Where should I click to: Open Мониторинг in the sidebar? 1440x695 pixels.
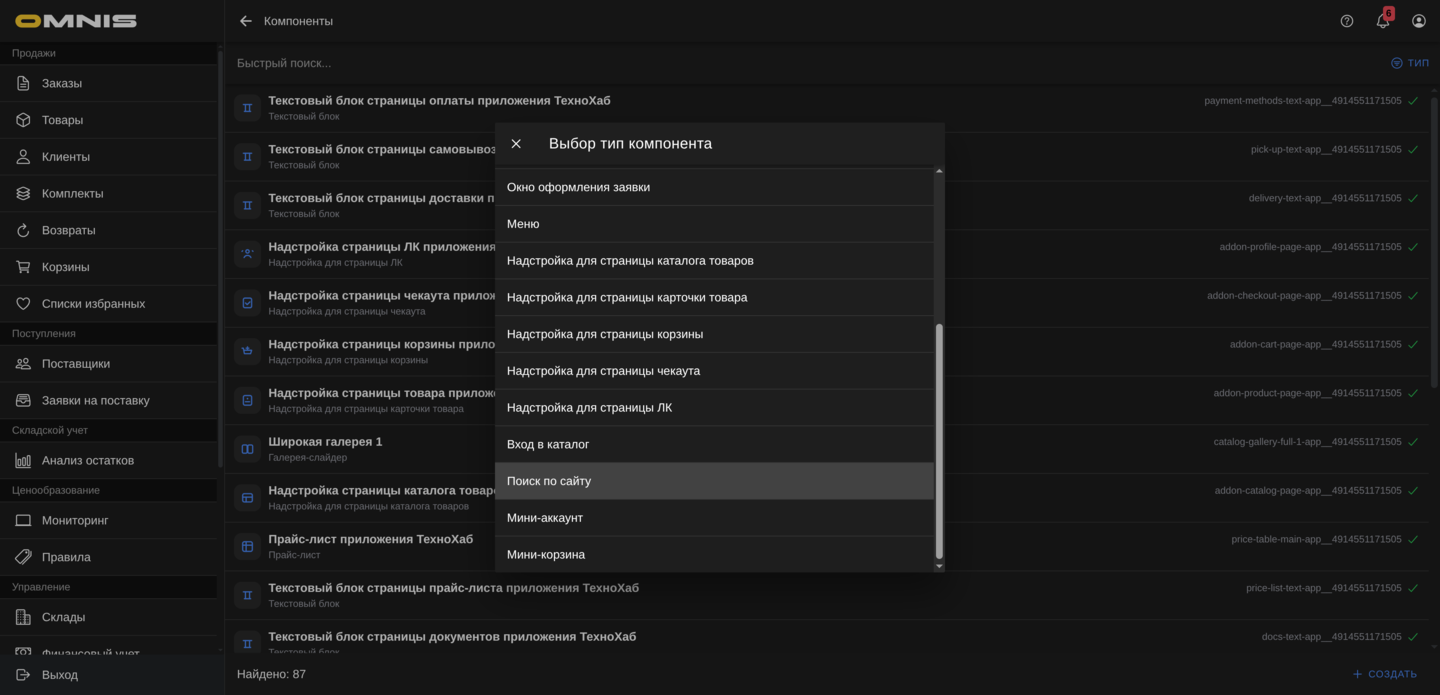(x=75, y=520)
